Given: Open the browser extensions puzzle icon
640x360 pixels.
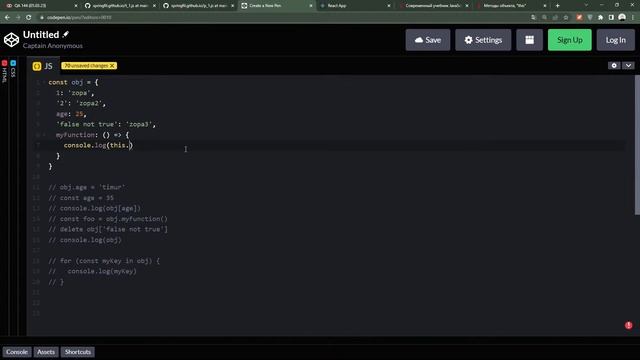Looking at the screenshot, I should 600,18.
